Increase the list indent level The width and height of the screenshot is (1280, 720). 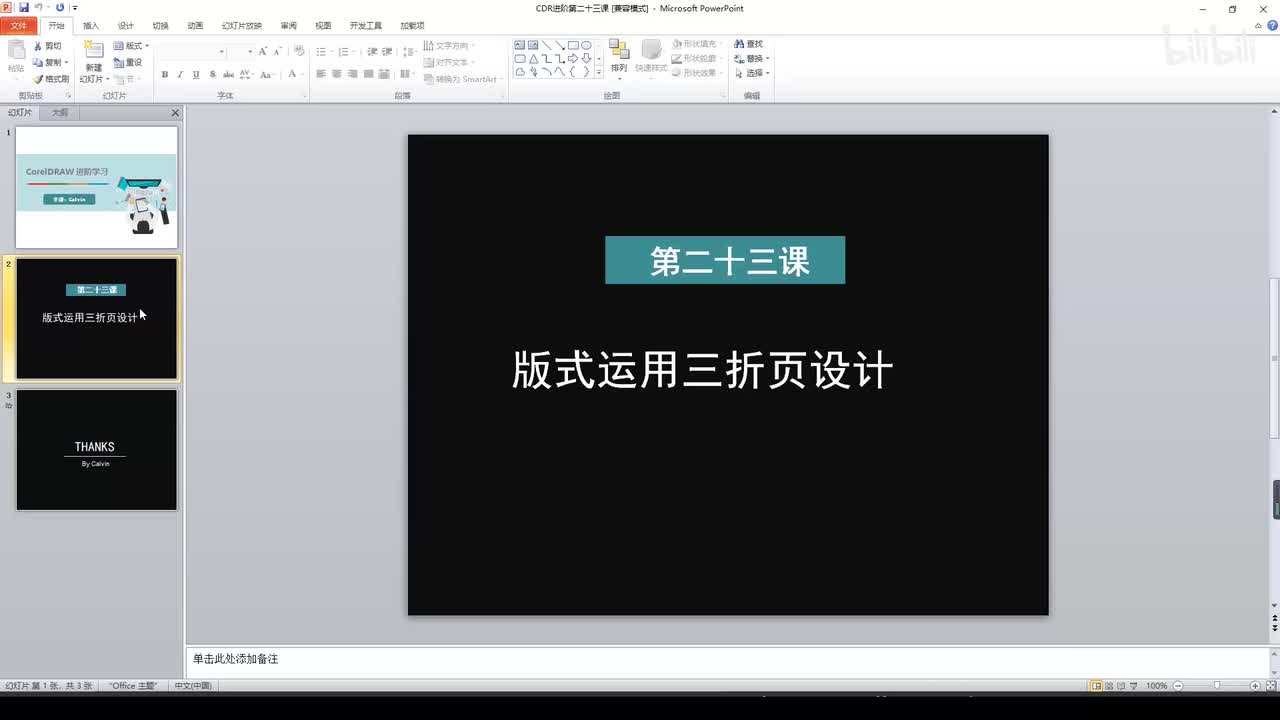386,51
